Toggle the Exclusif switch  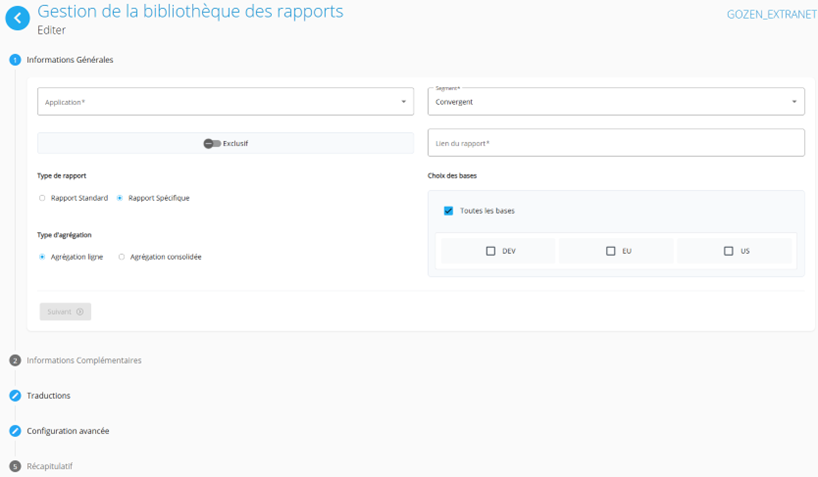click(212, 143)
